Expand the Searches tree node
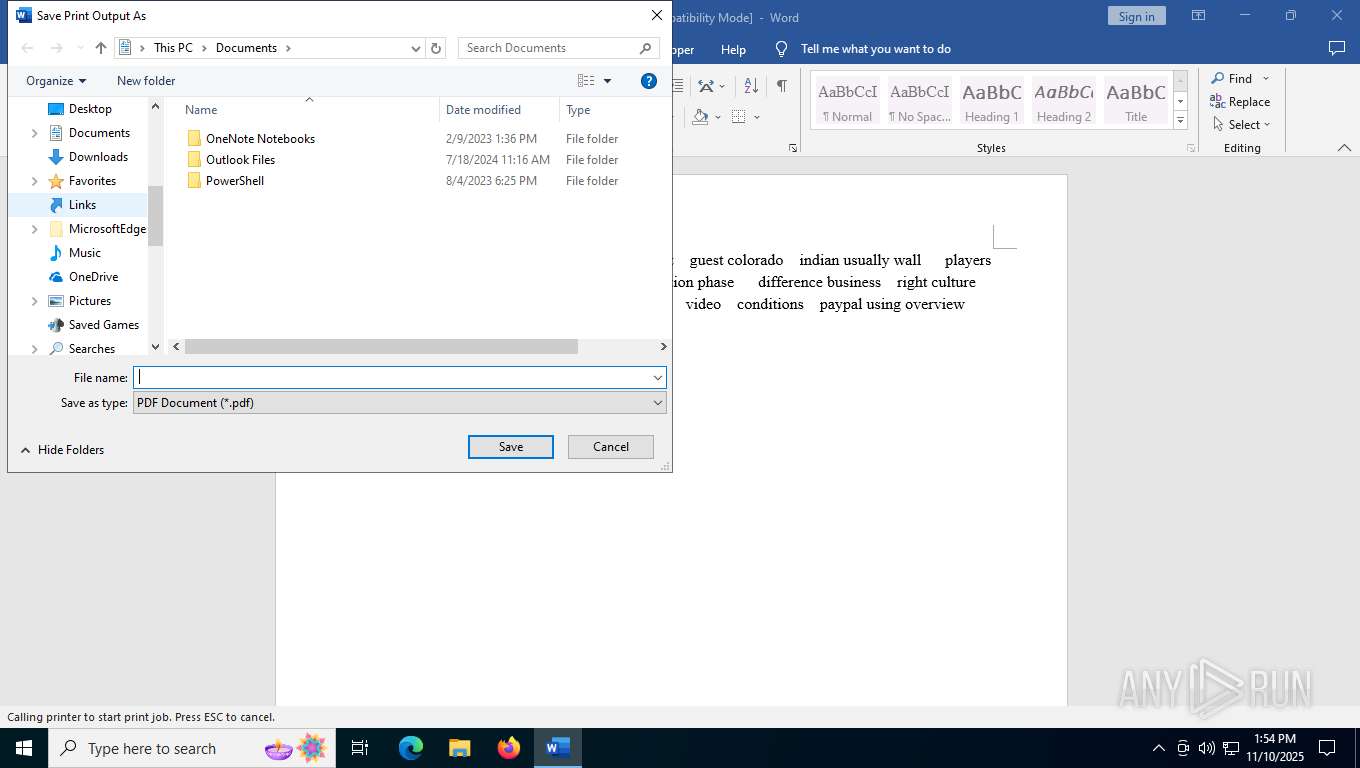Image resolution: width=1360 pixels, height=768 pixels. coord(35,349)
